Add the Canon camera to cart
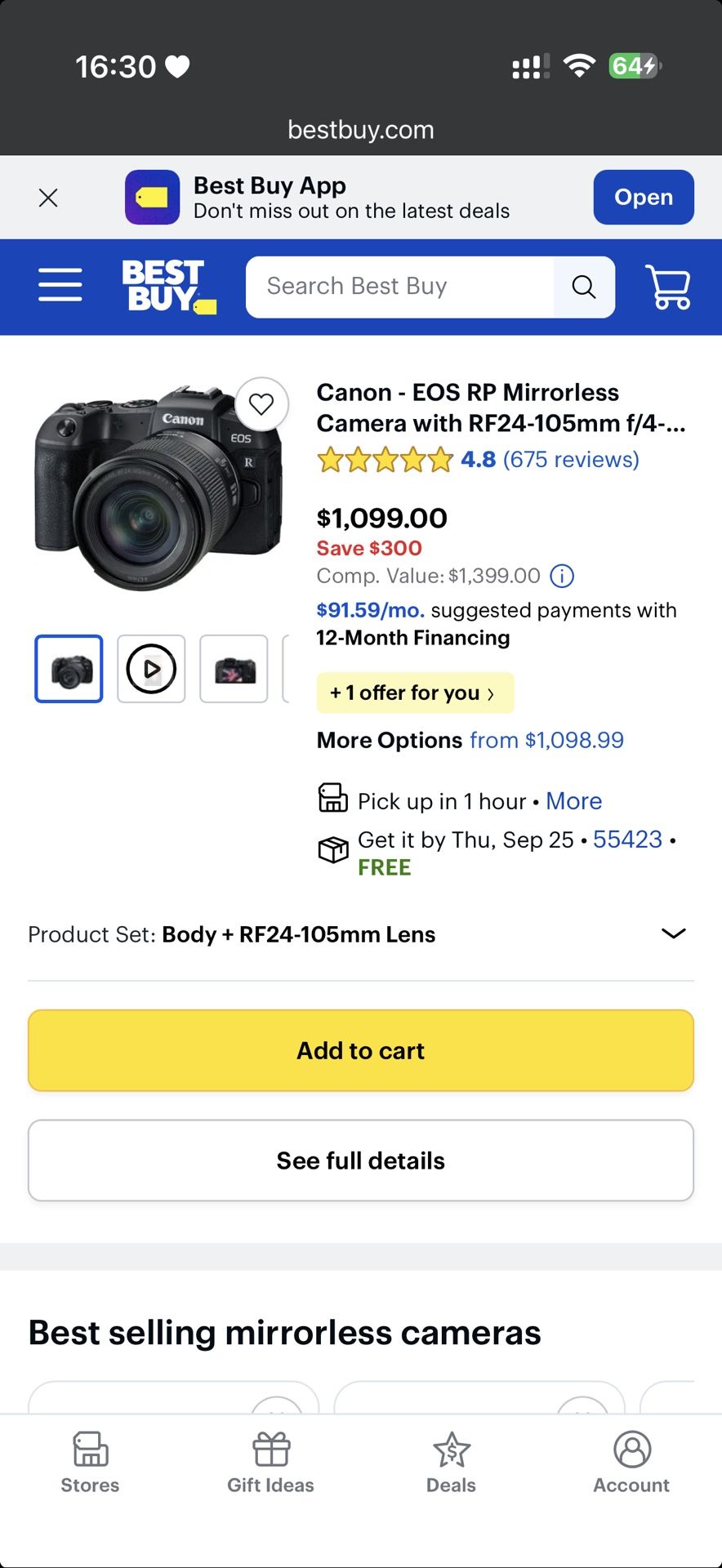This screenshot has height=1568, width=722. tap(361, 1050)
